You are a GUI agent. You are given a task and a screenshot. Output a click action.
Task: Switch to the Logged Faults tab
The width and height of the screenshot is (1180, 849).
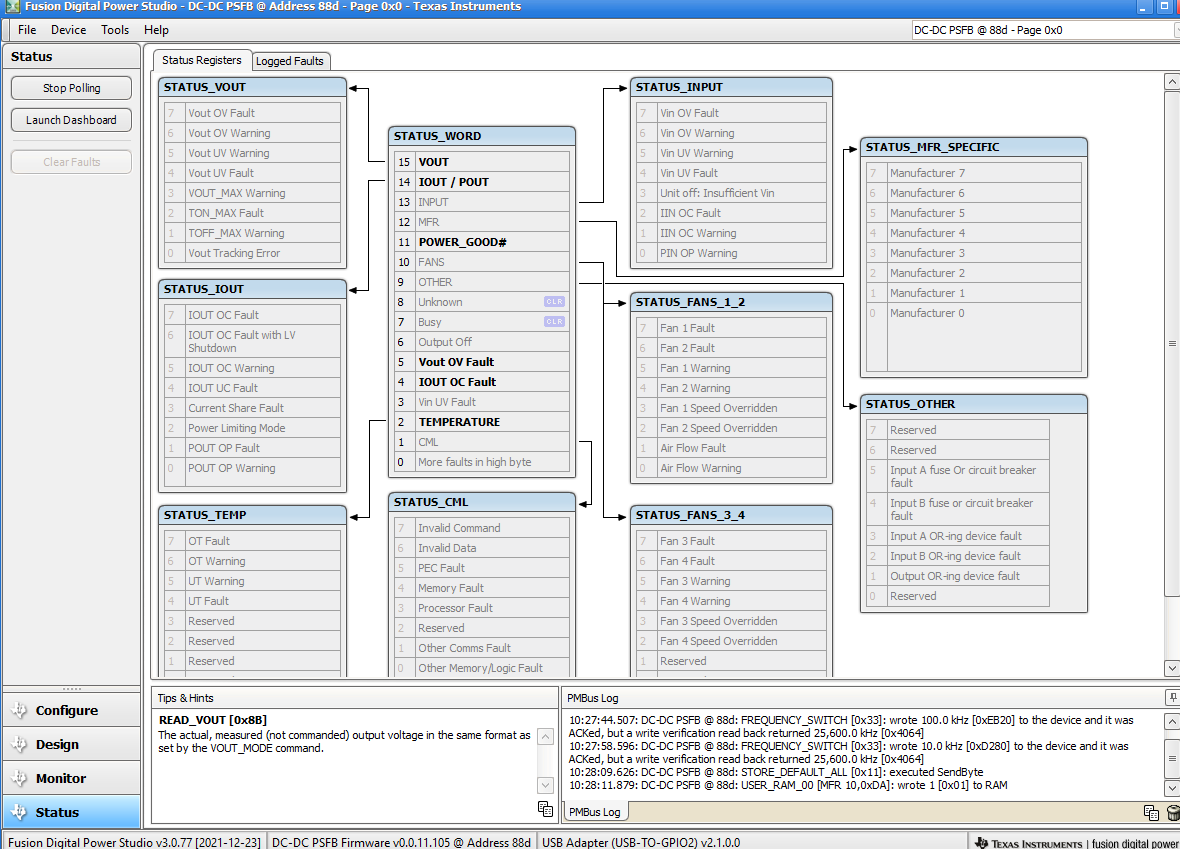point(290,61)
